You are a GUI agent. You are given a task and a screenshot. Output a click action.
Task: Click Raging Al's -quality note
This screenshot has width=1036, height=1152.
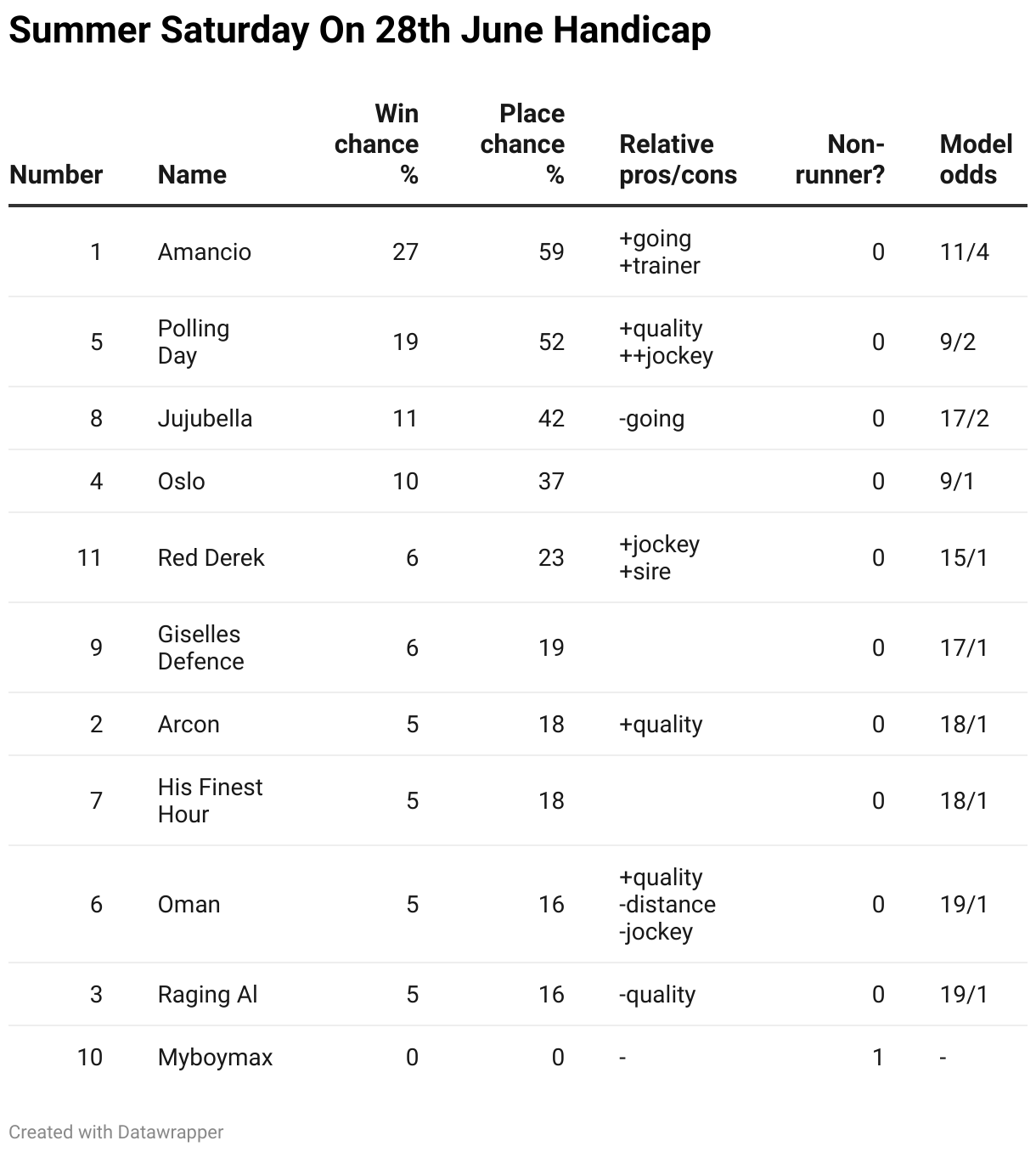(x=657, y=995)
